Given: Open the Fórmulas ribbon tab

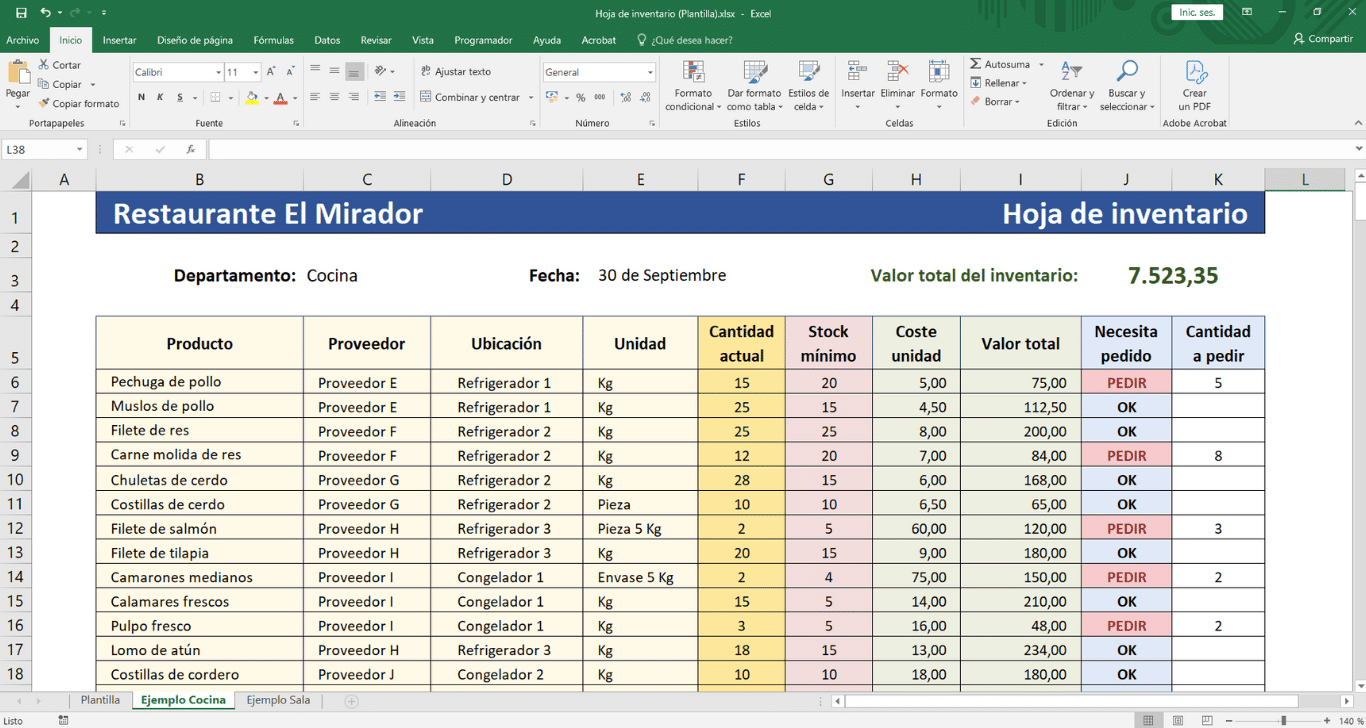Looking at the screenshot, I should [273, 40].
